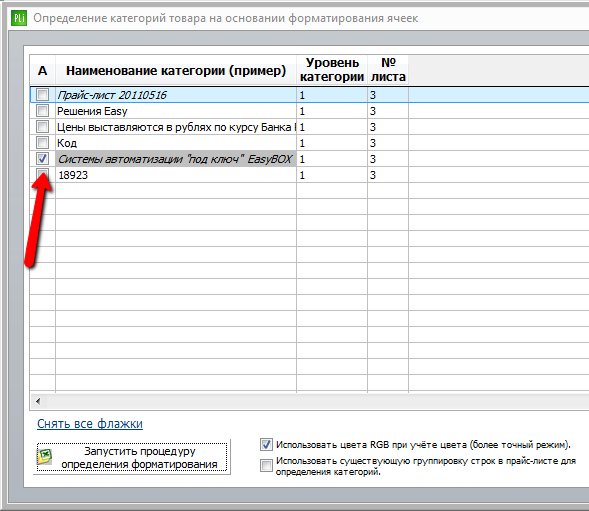Click the '№ листа' column header
Screen dimensions: 589x511
[388, 70]
